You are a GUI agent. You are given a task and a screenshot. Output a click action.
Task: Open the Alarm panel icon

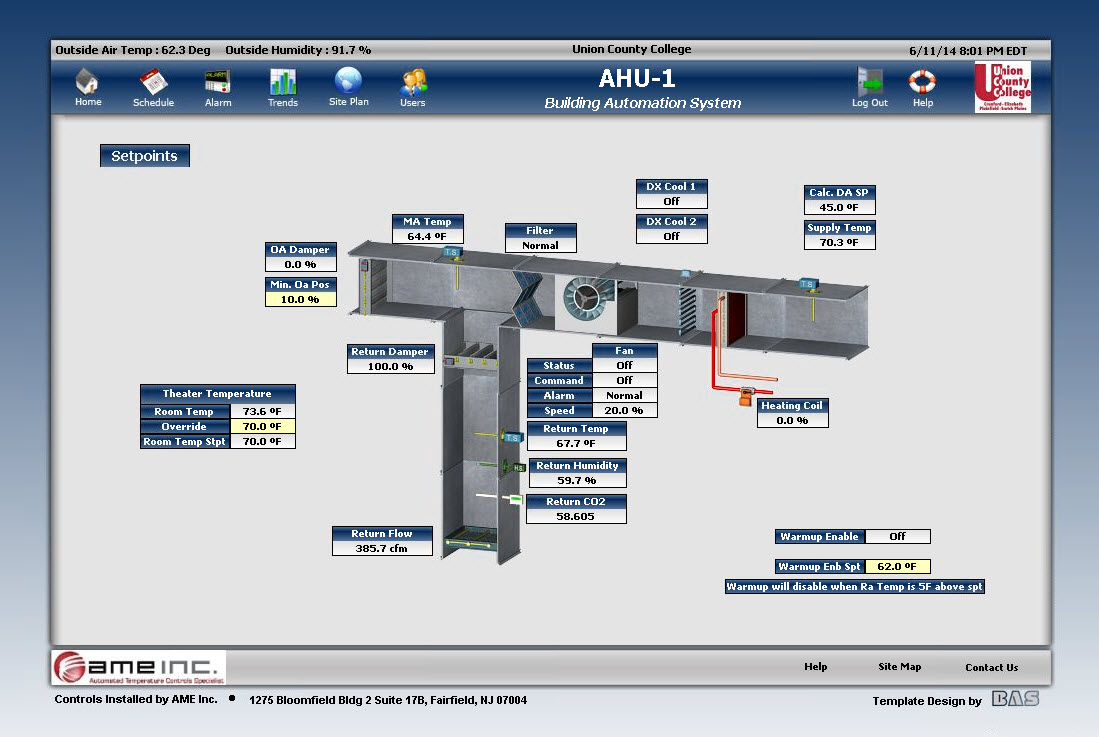coord(217,82)
